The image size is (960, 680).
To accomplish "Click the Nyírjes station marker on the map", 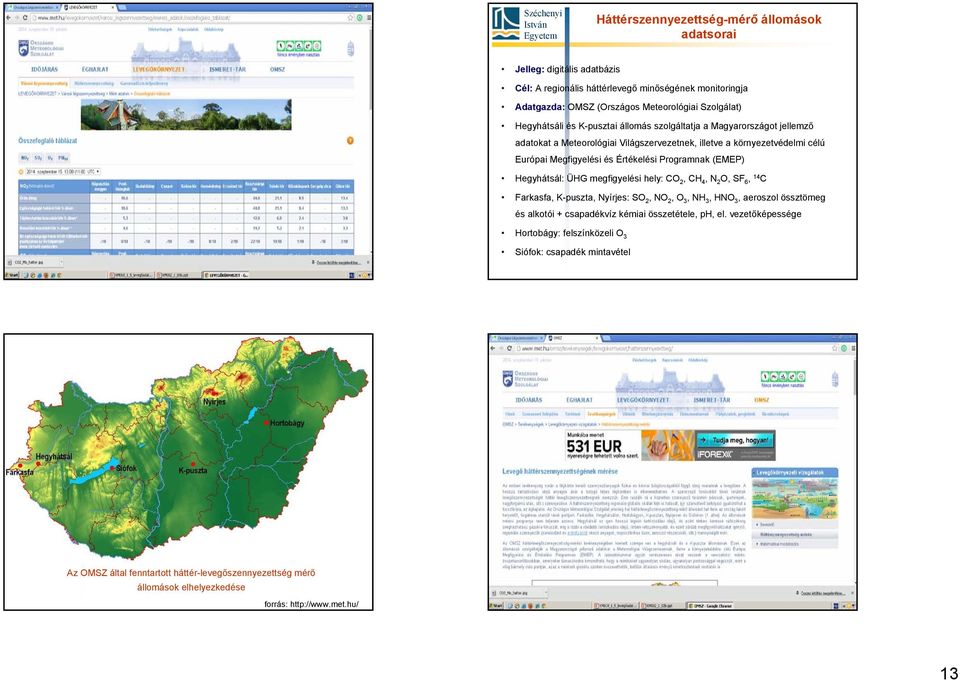I will [215, 392].
